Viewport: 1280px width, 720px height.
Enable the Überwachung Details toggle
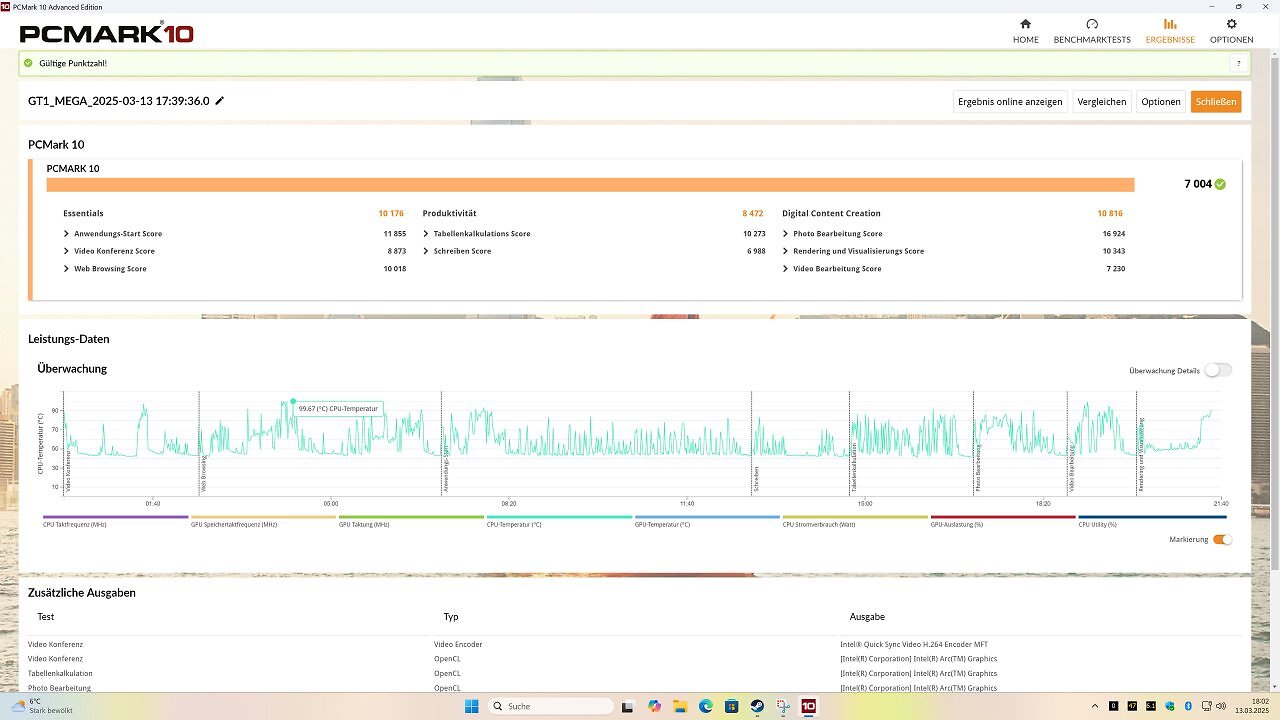point(1217,370)
